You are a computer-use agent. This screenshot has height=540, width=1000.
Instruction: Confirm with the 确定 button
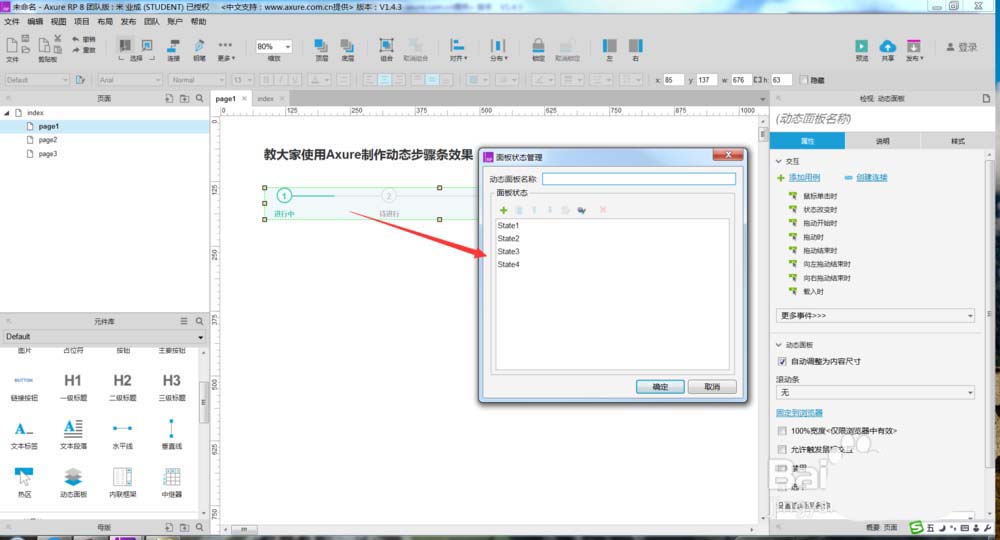[660, 387]
